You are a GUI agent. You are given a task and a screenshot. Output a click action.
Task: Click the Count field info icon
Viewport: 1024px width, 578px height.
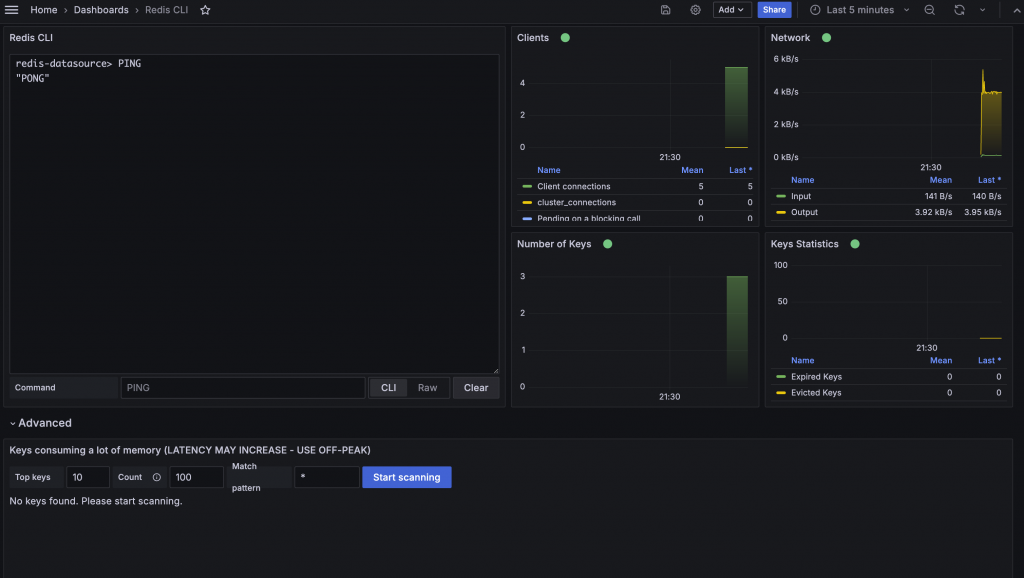157,477
